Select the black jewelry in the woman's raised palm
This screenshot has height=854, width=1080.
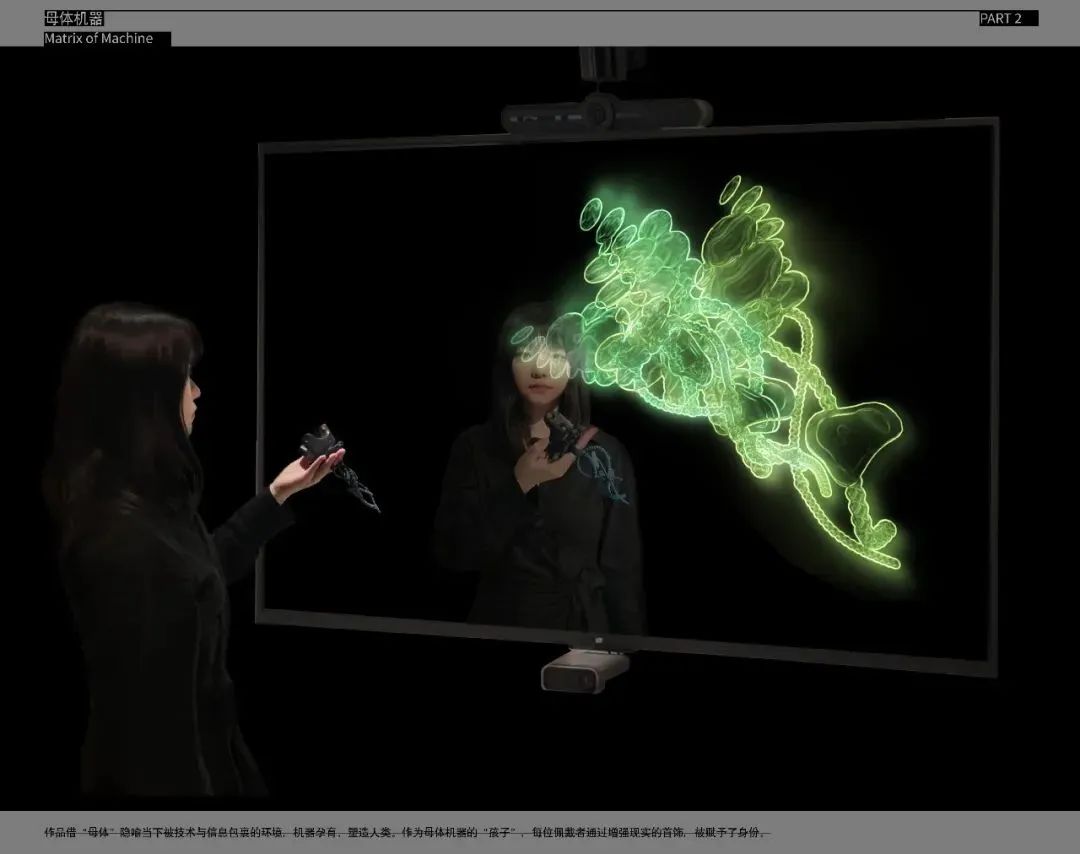pos(322,443)
